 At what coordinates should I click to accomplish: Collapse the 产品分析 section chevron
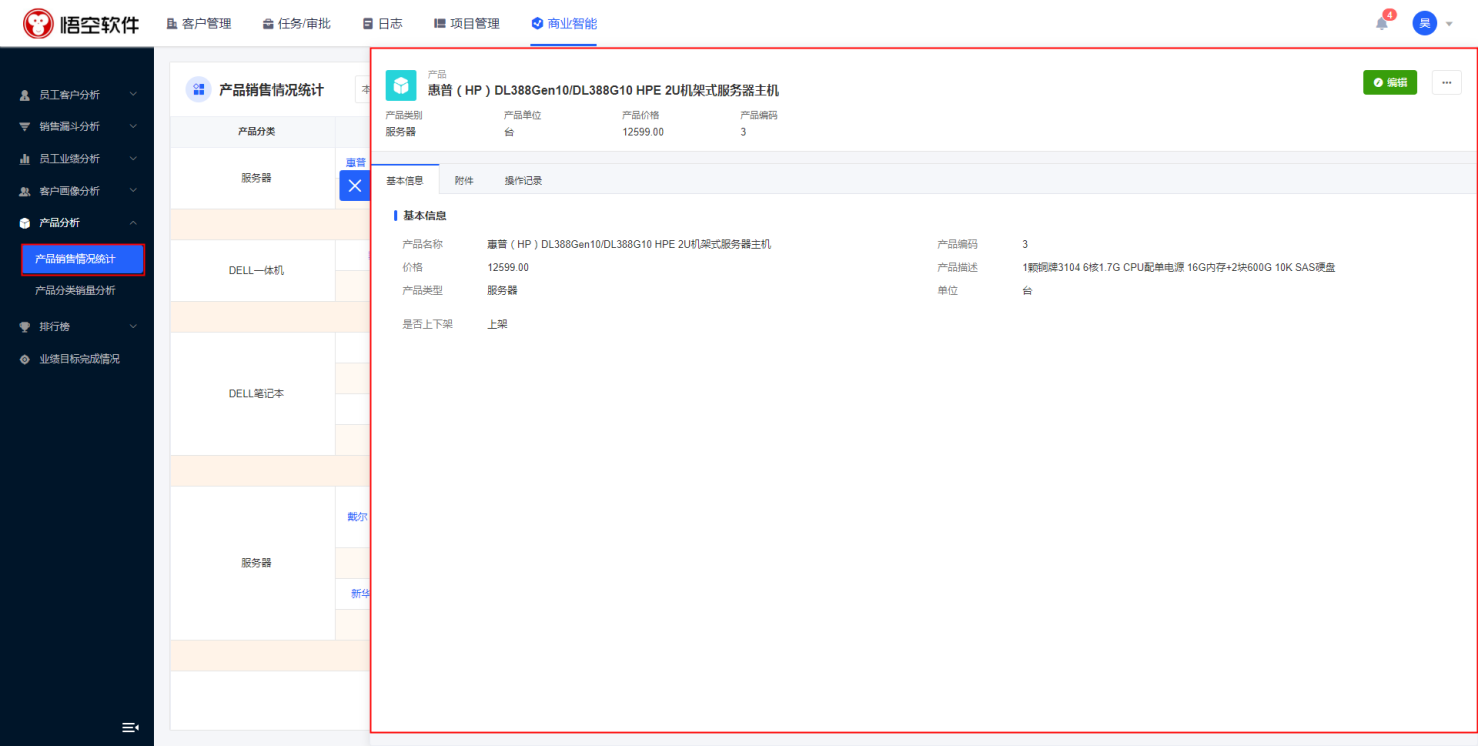pos(133,223)
